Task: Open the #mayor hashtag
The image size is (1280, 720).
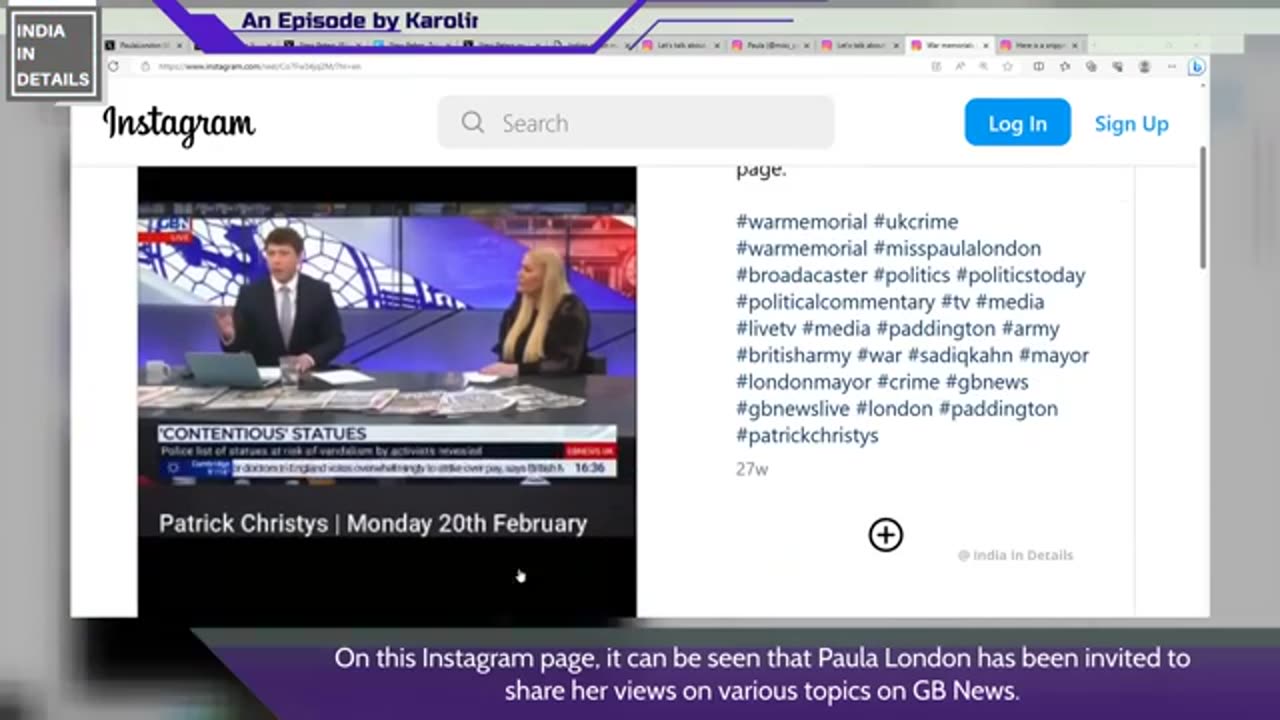Action: [x=1054, y=355]
